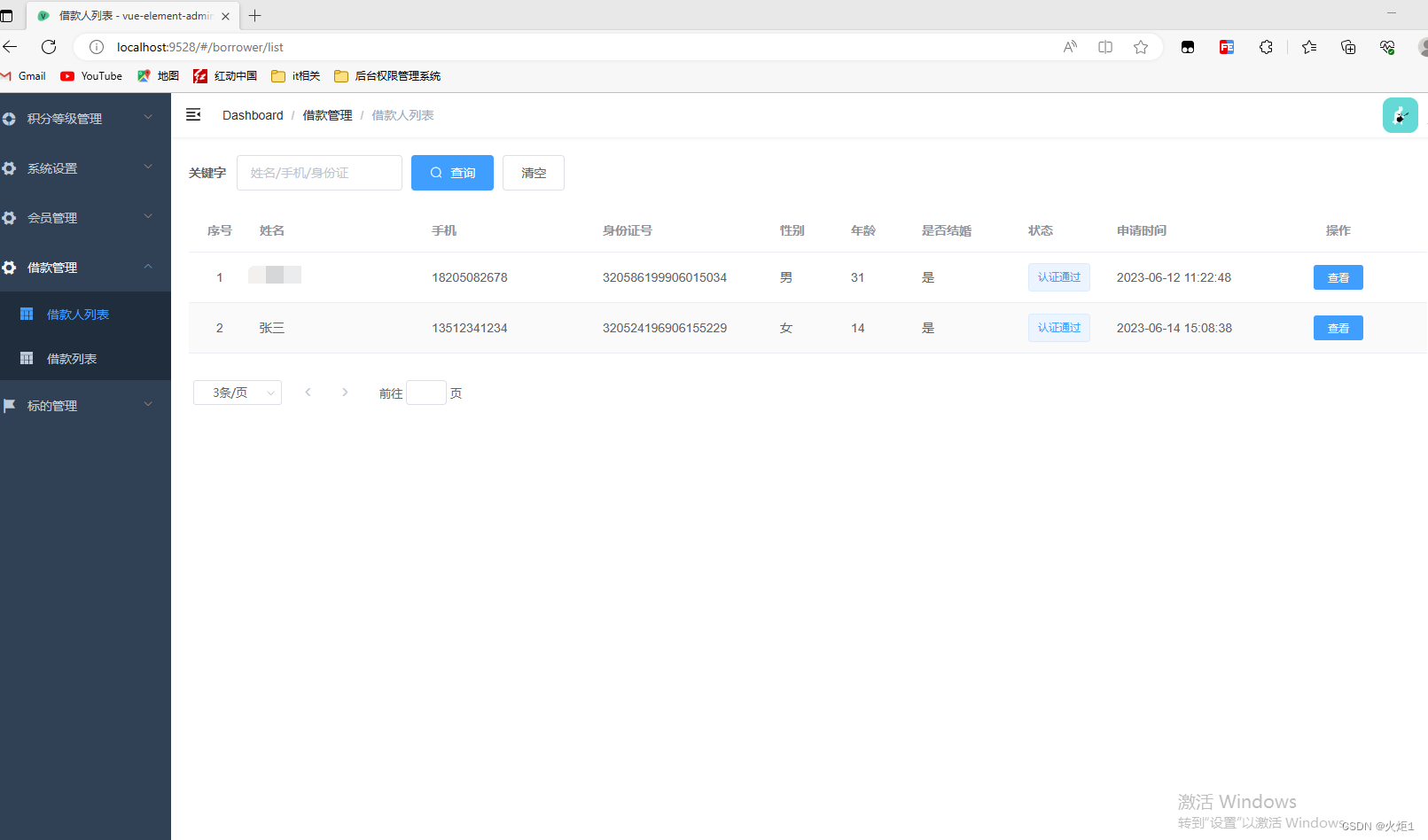Open 标的管理 sidebar menu

tap(85, 406)
